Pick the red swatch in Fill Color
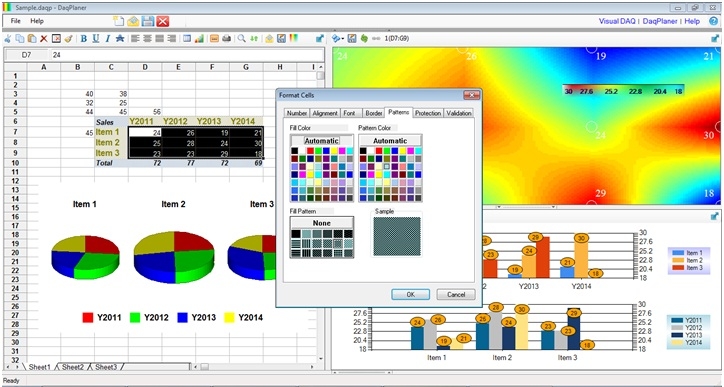724x387 pixels. 310,151
